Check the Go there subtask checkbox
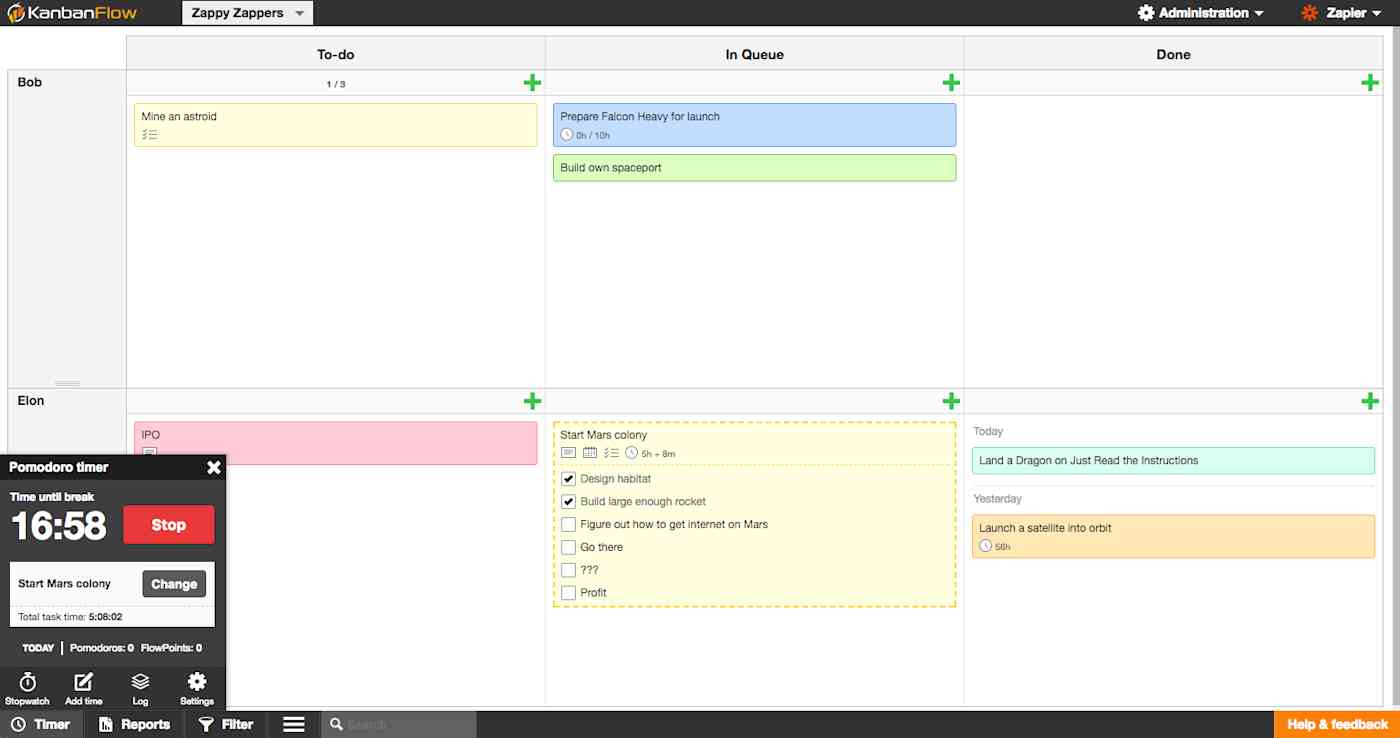Image resolution: width=1400 pixels, height=738 pixels. 568,547
